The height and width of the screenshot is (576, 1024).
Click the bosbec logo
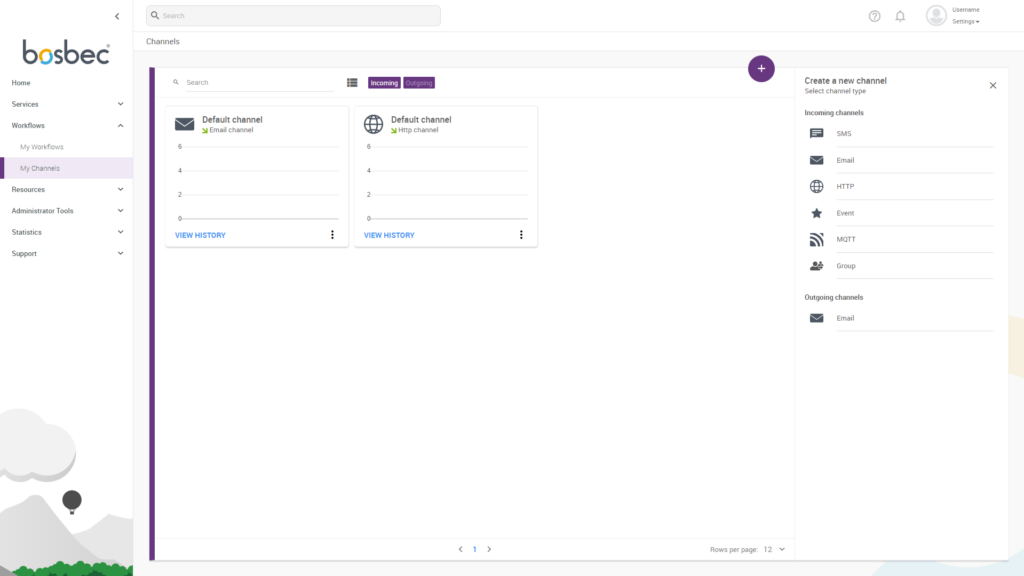pos(66,52)
